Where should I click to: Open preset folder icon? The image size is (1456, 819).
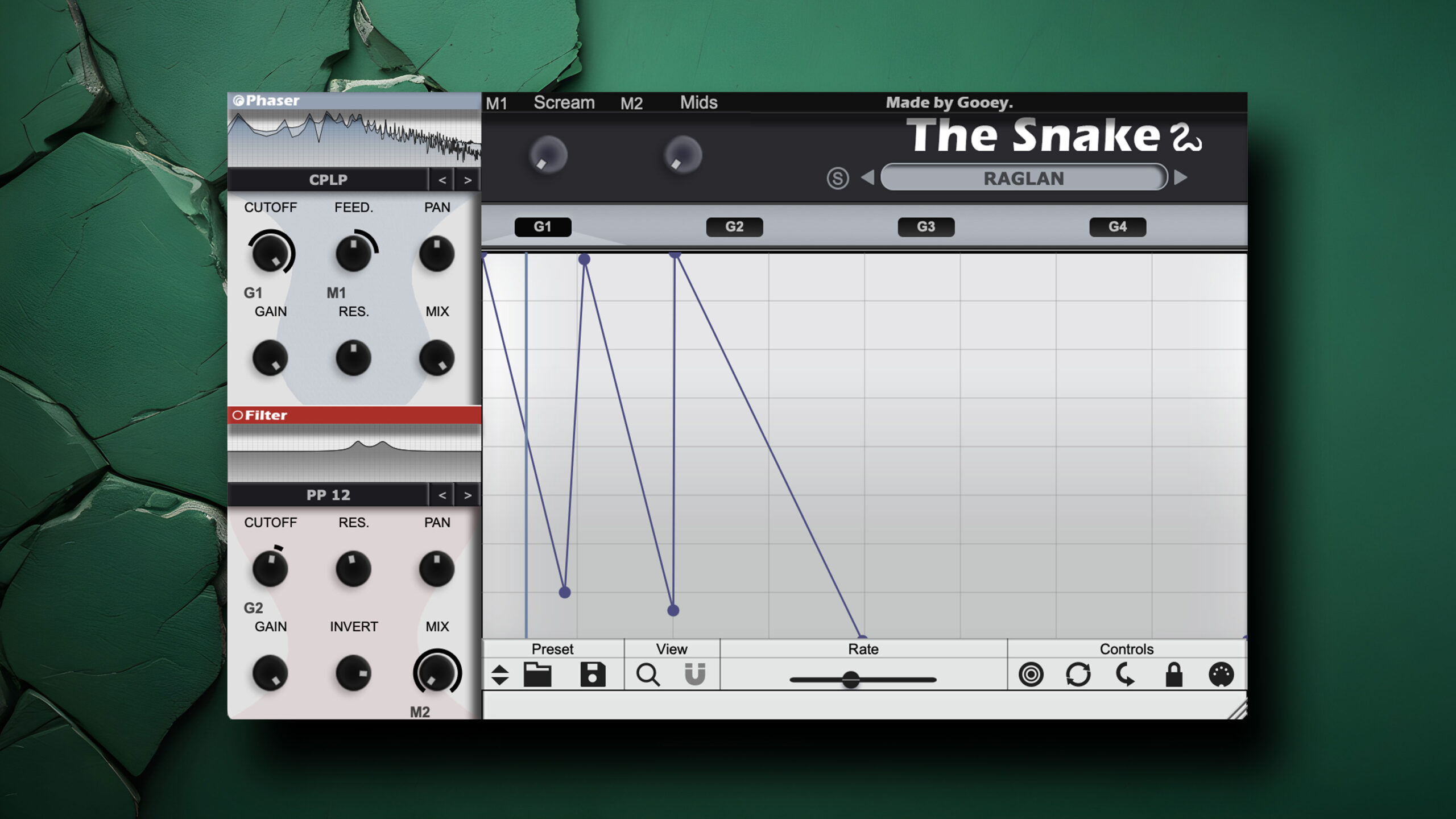(x=537, y=675)
